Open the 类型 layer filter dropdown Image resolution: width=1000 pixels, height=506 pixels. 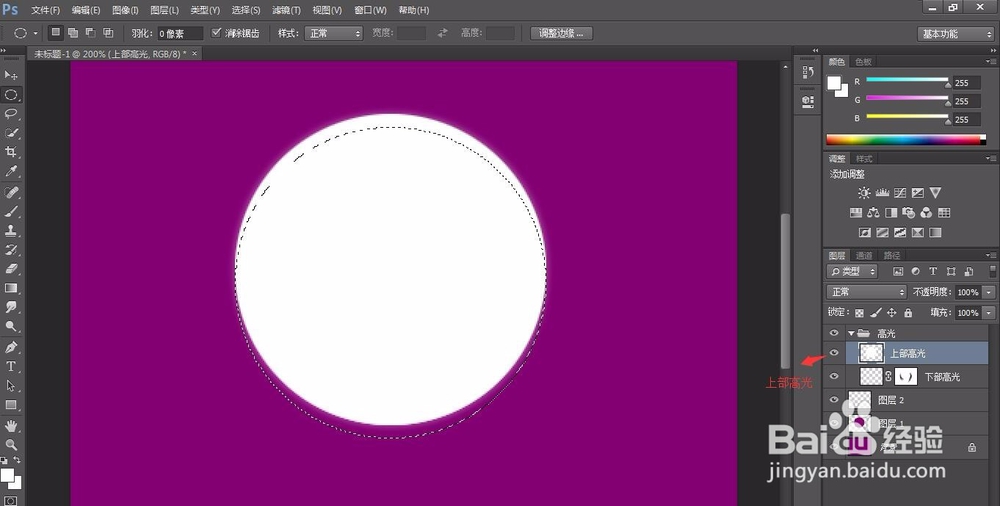click(851, 272)
